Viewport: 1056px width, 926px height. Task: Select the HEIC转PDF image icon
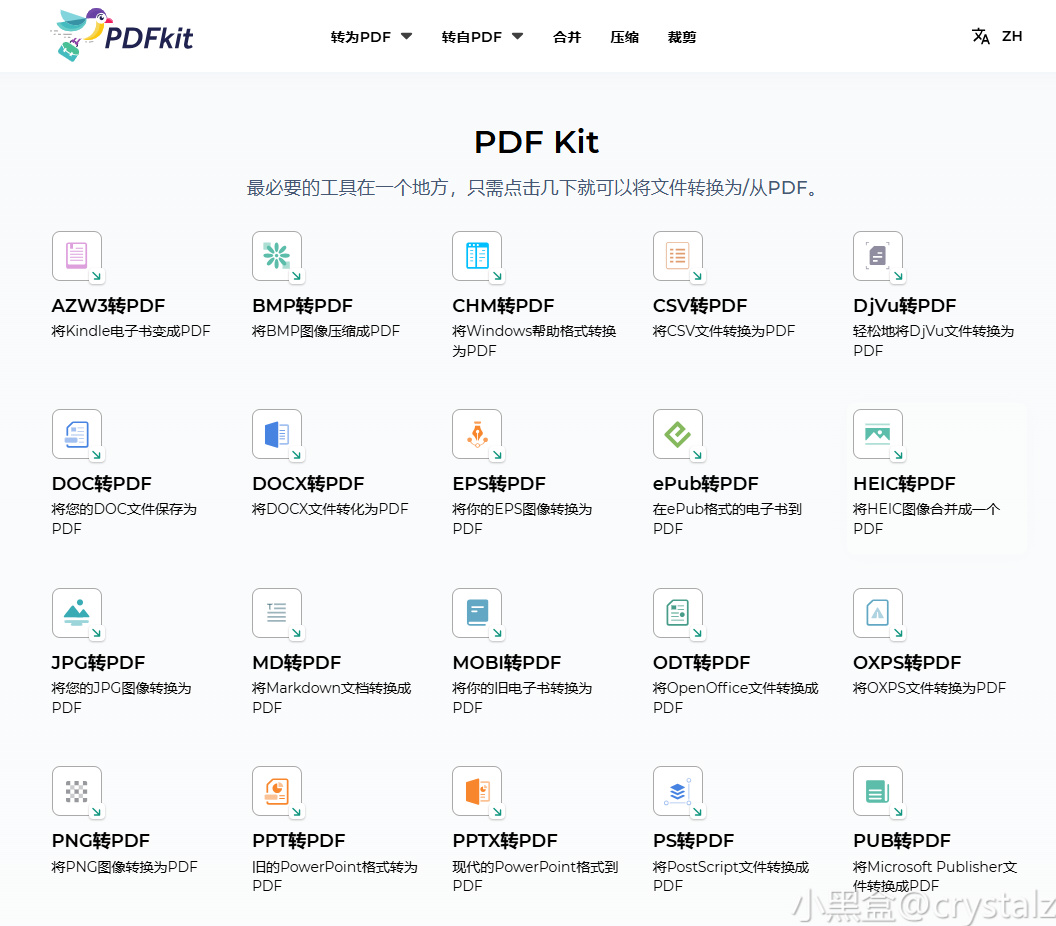point(878,434)
